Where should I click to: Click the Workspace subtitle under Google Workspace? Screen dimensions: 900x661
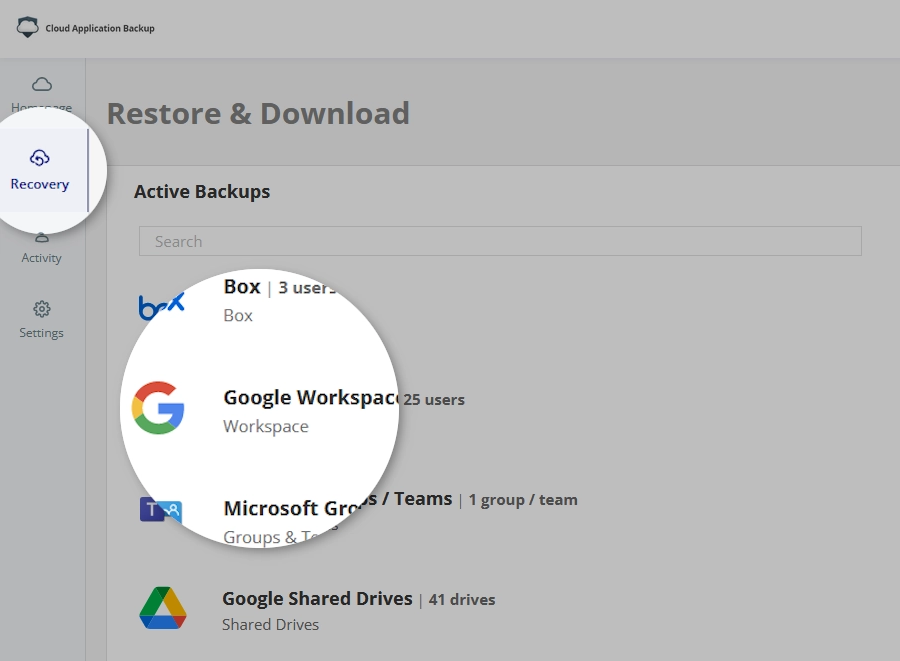[x=265, y=426]
